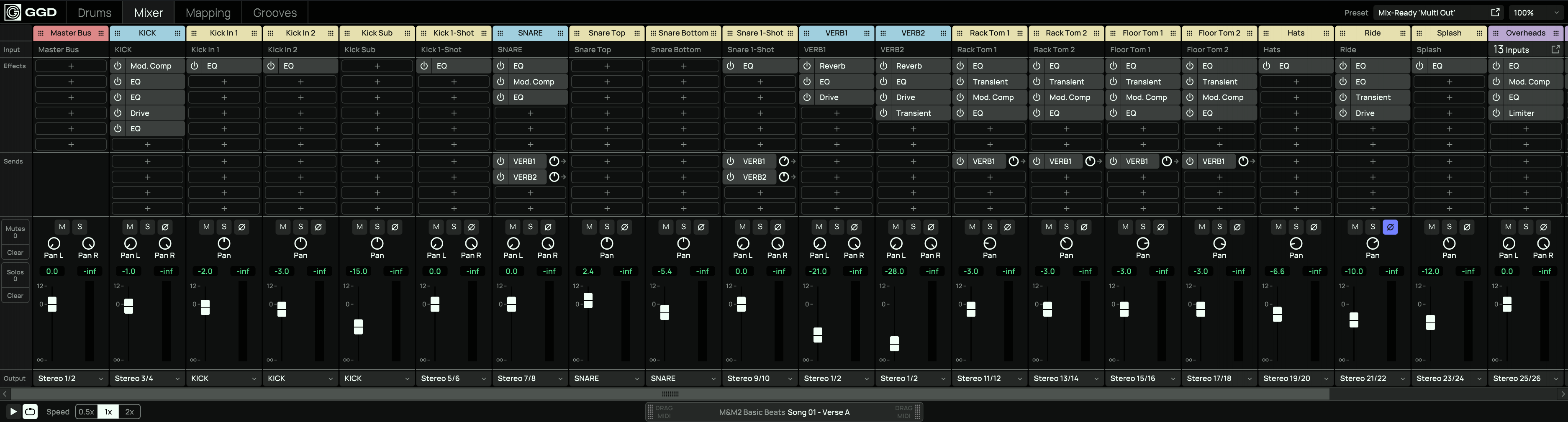1568x422 pixels.
Task: Open the Grooves tab
Action: coord(275,13)
